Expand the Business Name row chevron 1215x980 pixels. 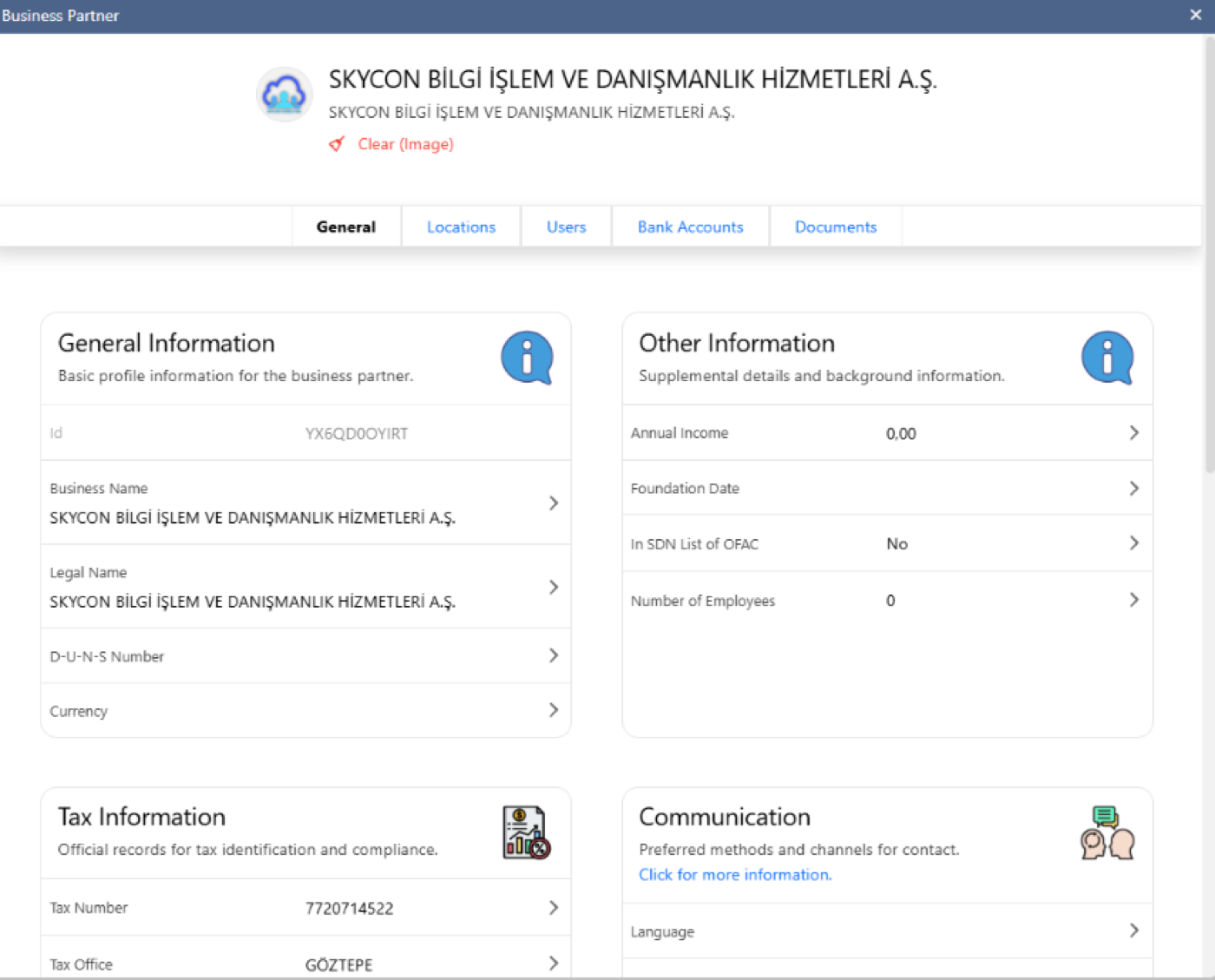tap(554, 503)
